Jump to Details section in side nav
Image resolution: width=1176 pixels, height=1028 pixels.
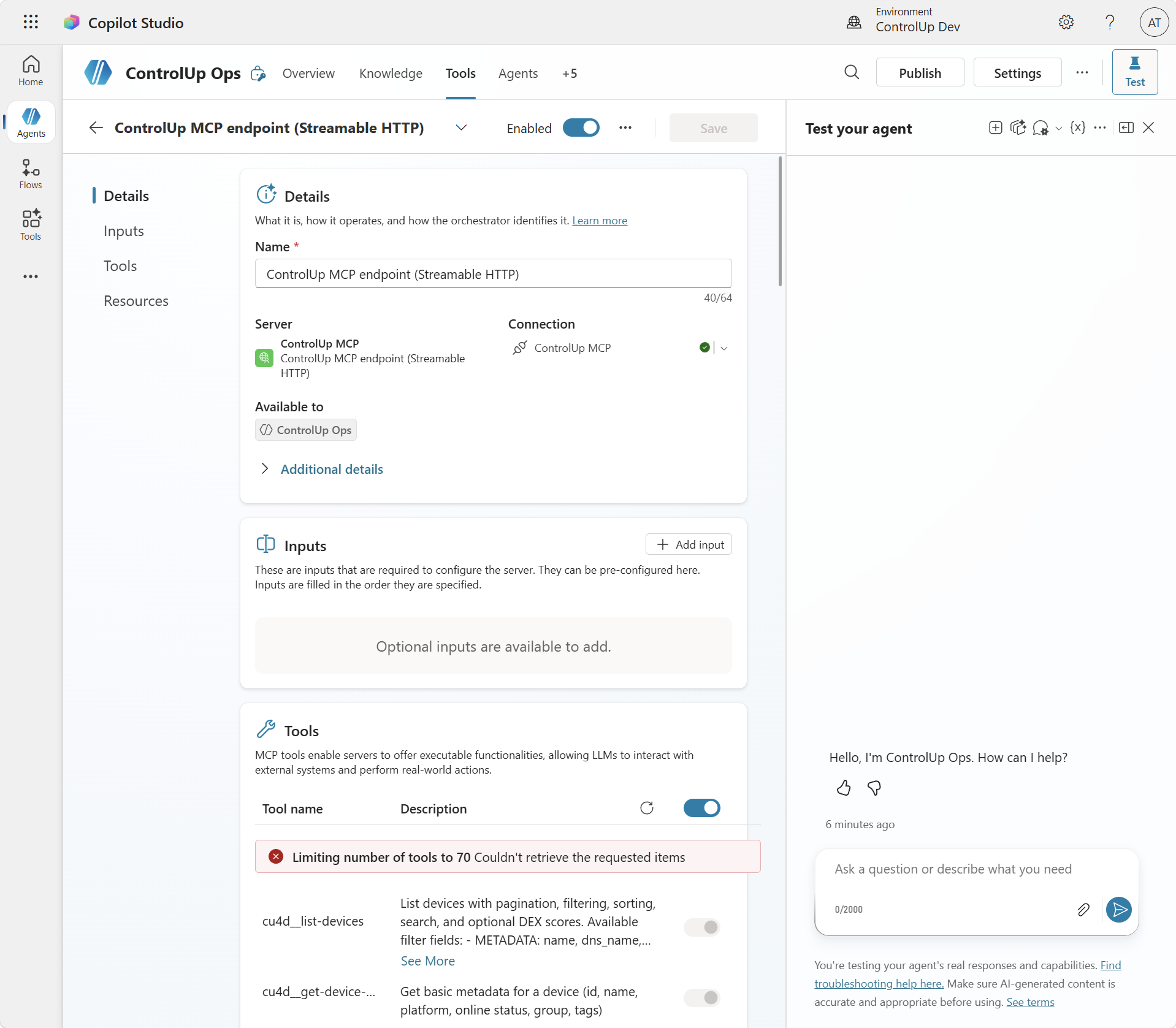coord(126,196)
